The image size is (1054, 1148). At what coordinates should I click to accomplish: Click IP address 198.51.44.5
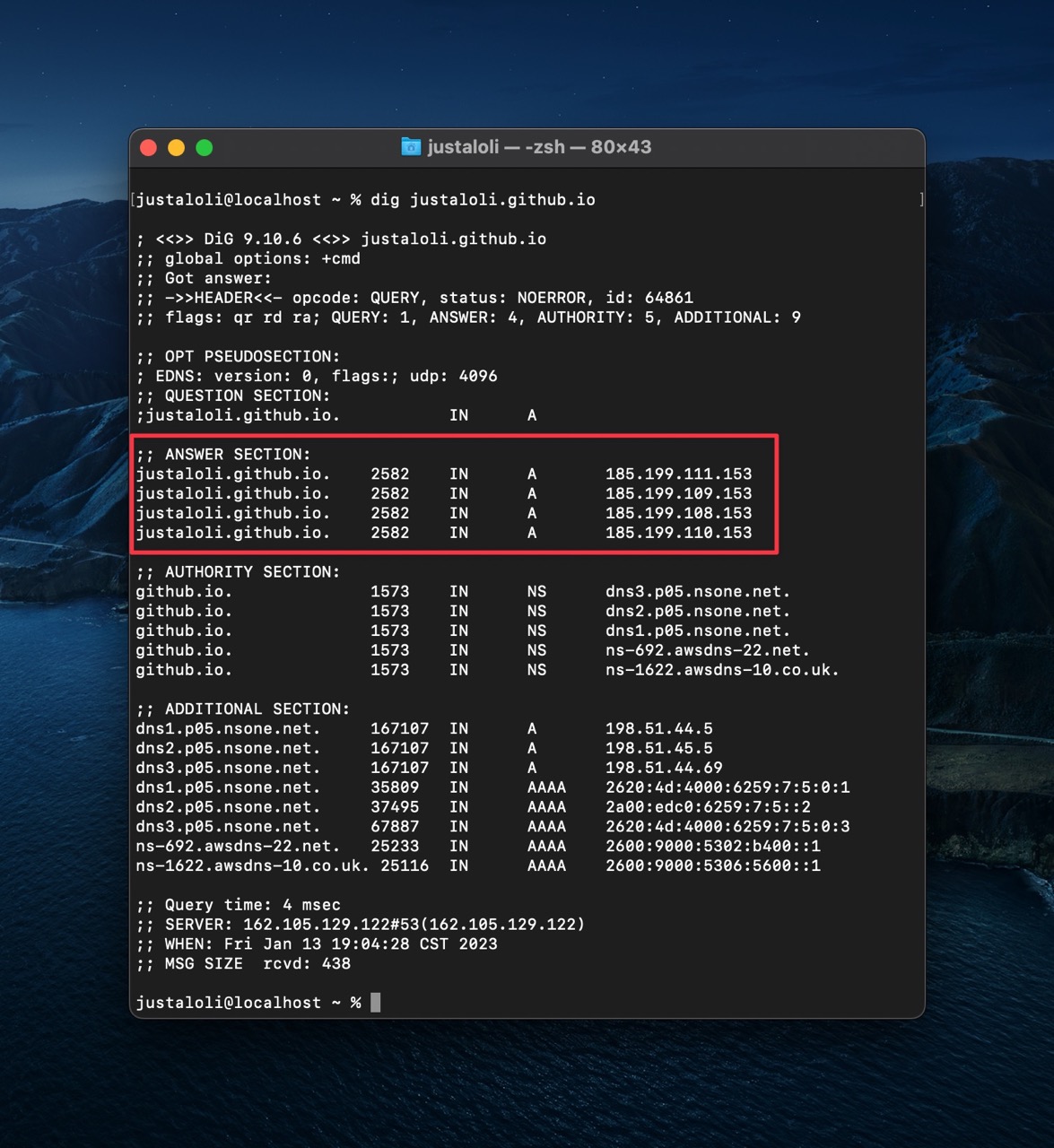659,729
